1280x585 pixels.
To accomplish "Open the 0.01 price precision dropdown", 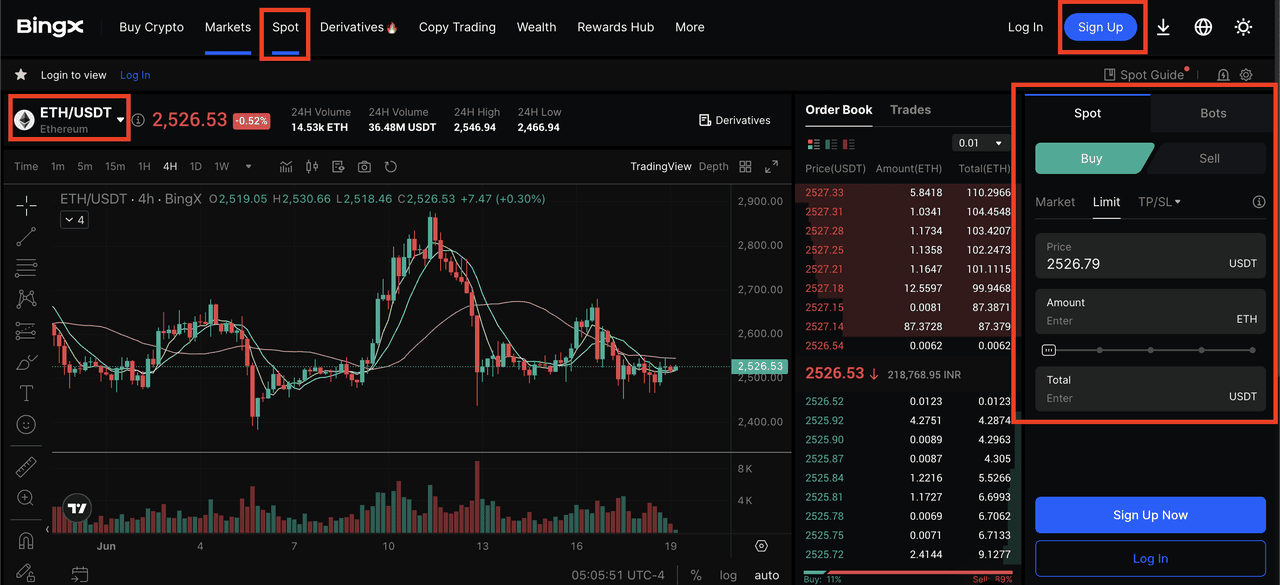I will (980, 144).
